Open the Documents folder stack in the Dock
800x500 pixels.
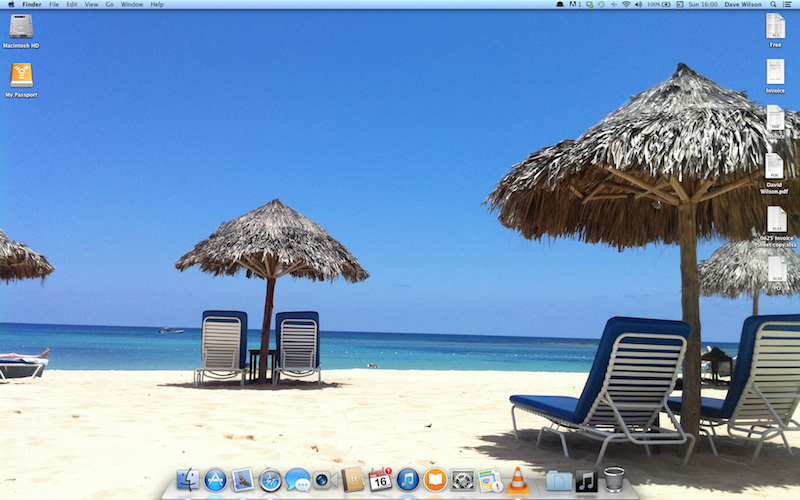559,480
